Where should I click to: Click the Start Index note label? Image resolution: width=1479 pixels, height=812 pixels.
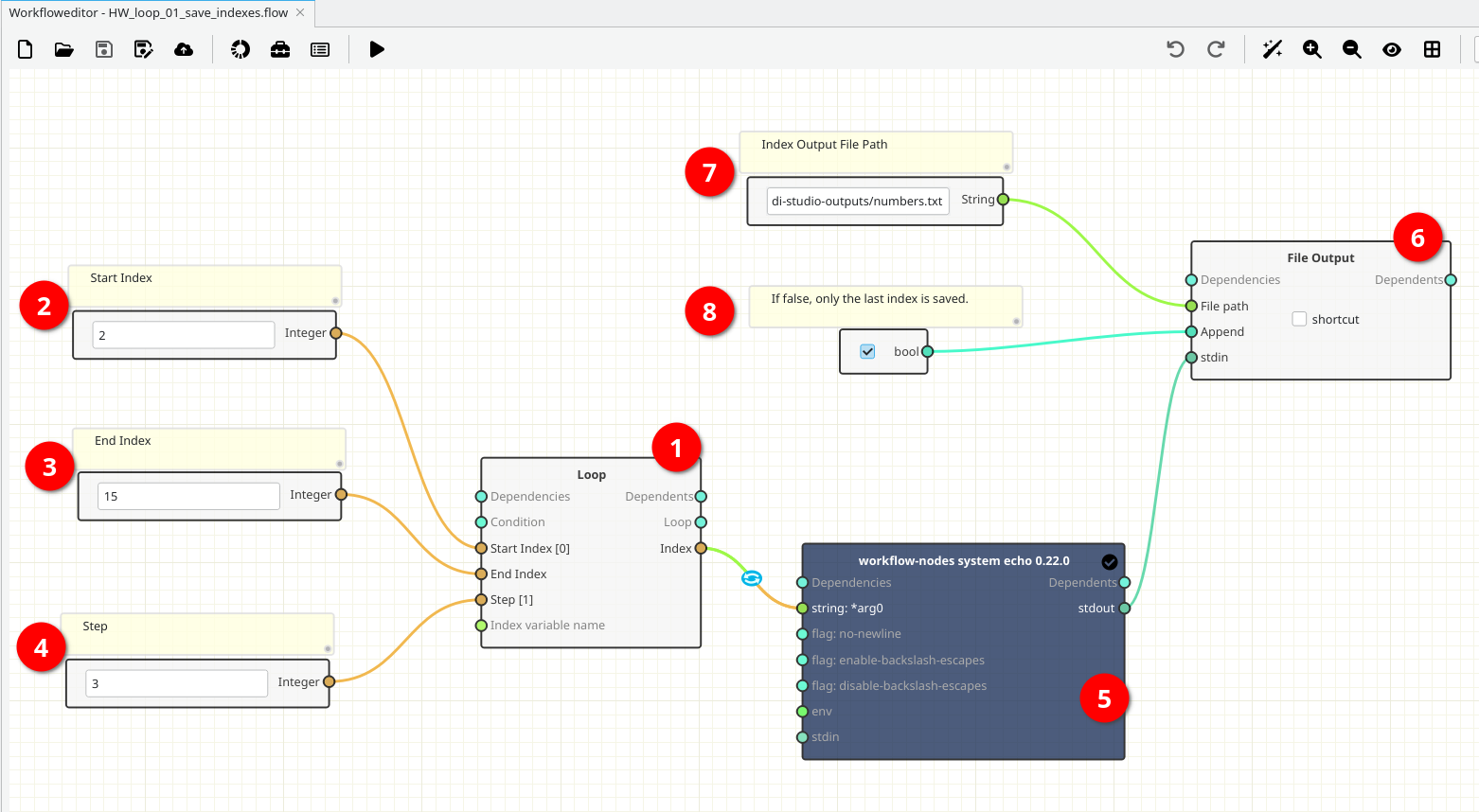(x=121, y=277)
